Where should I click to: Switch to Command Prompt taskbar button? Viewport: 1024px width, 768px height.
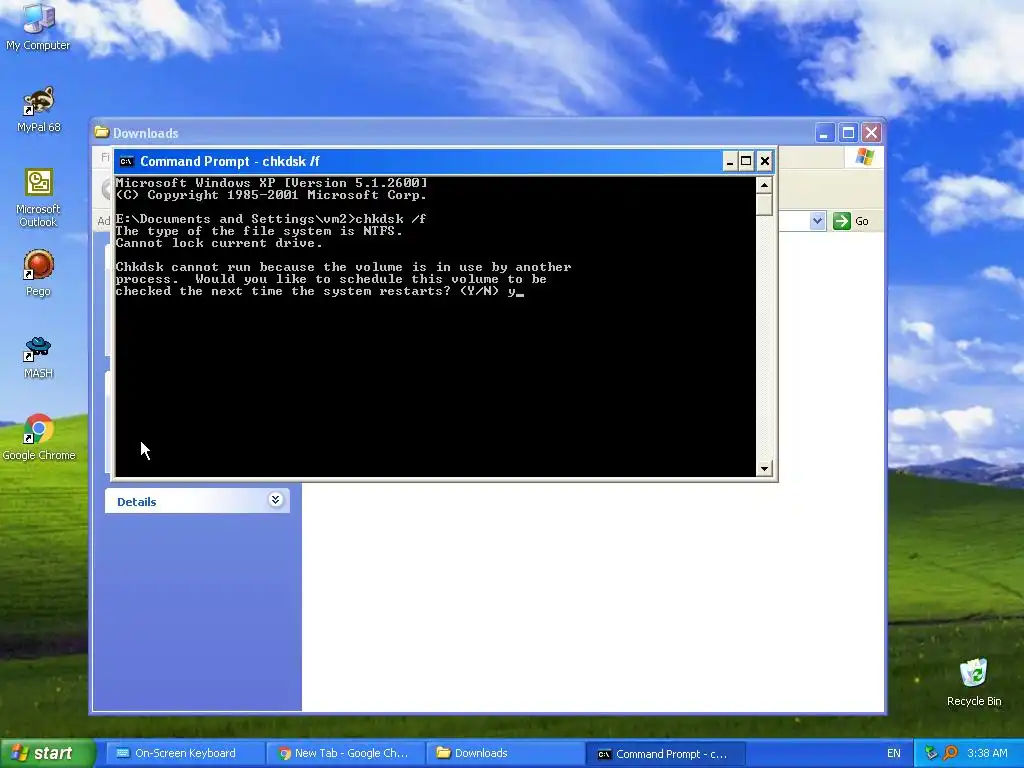tap(665, 754)
